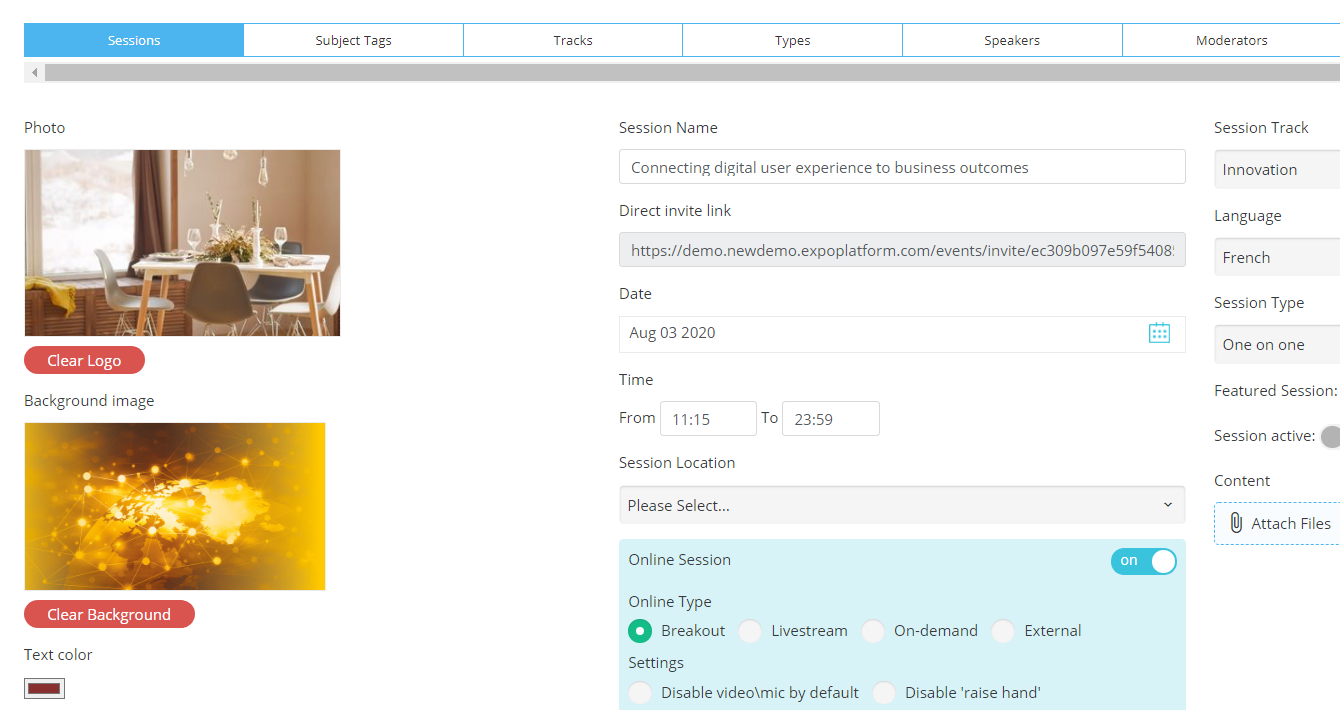Screen dimensions: 1340x710
Task: Toggle the Session active switch
Action: pos(1330,436)
